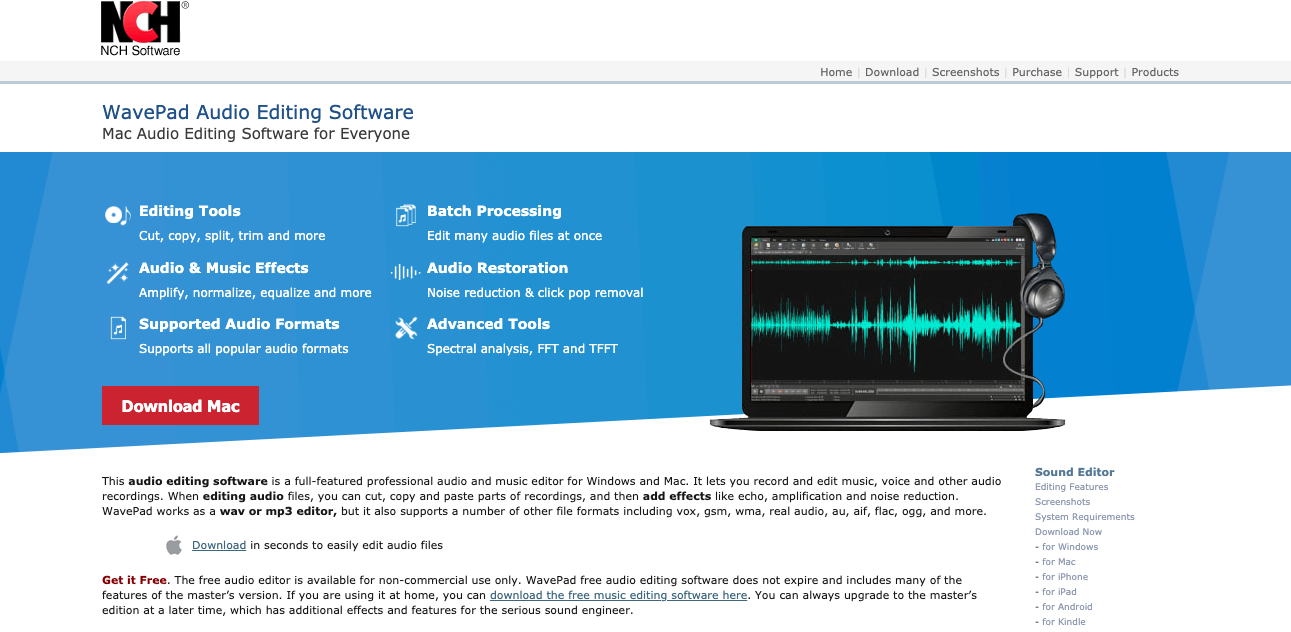Follow the Download link next to Apple logo

click(219, 545)
